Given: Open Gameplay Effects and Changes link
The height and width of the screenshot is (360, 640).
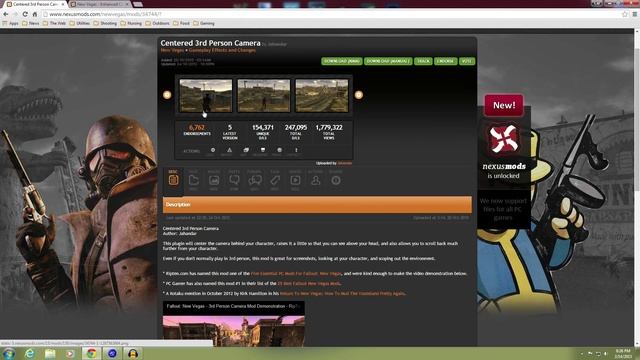Looking at the screenshot, I should (x=222, y=50).
